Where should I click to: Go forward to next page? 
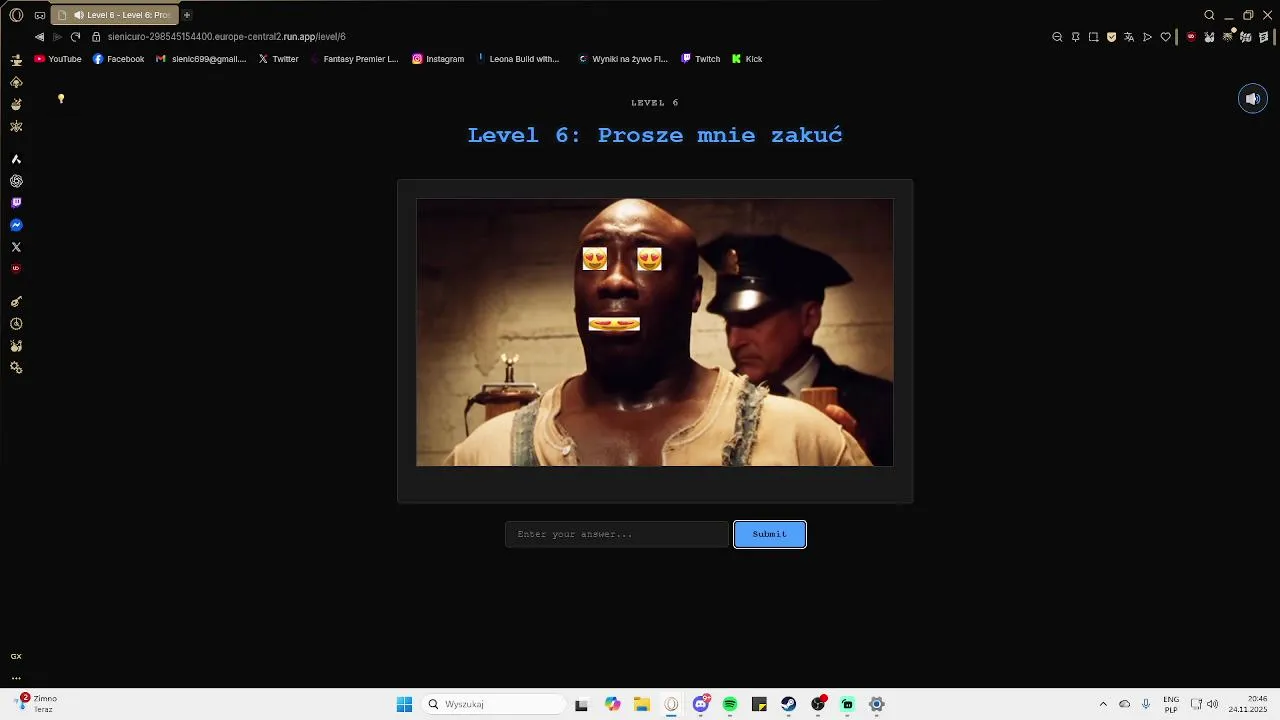click(57, 37)
